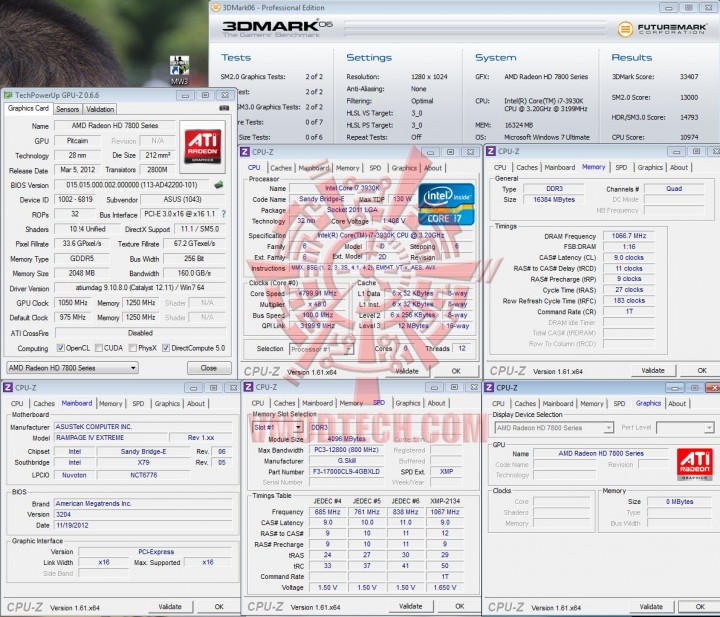Click the CPU Score value 10974
This screenshot has height=617, width=720.
(x=689, y=137)
